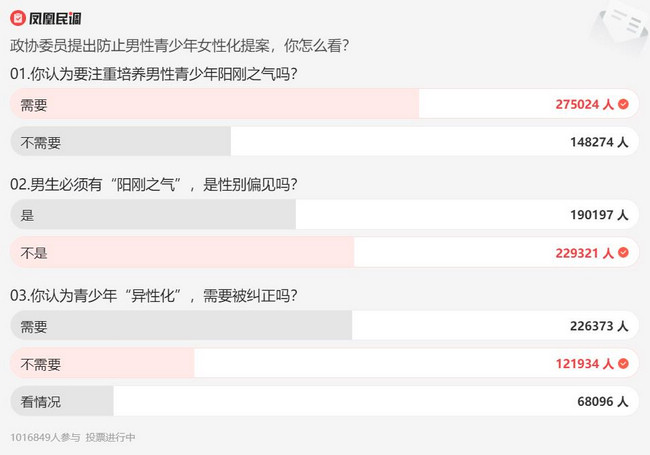This screenshot has width=650, height=455.
Task: Click the 148274 人 vote count
Action: [599, 142]
